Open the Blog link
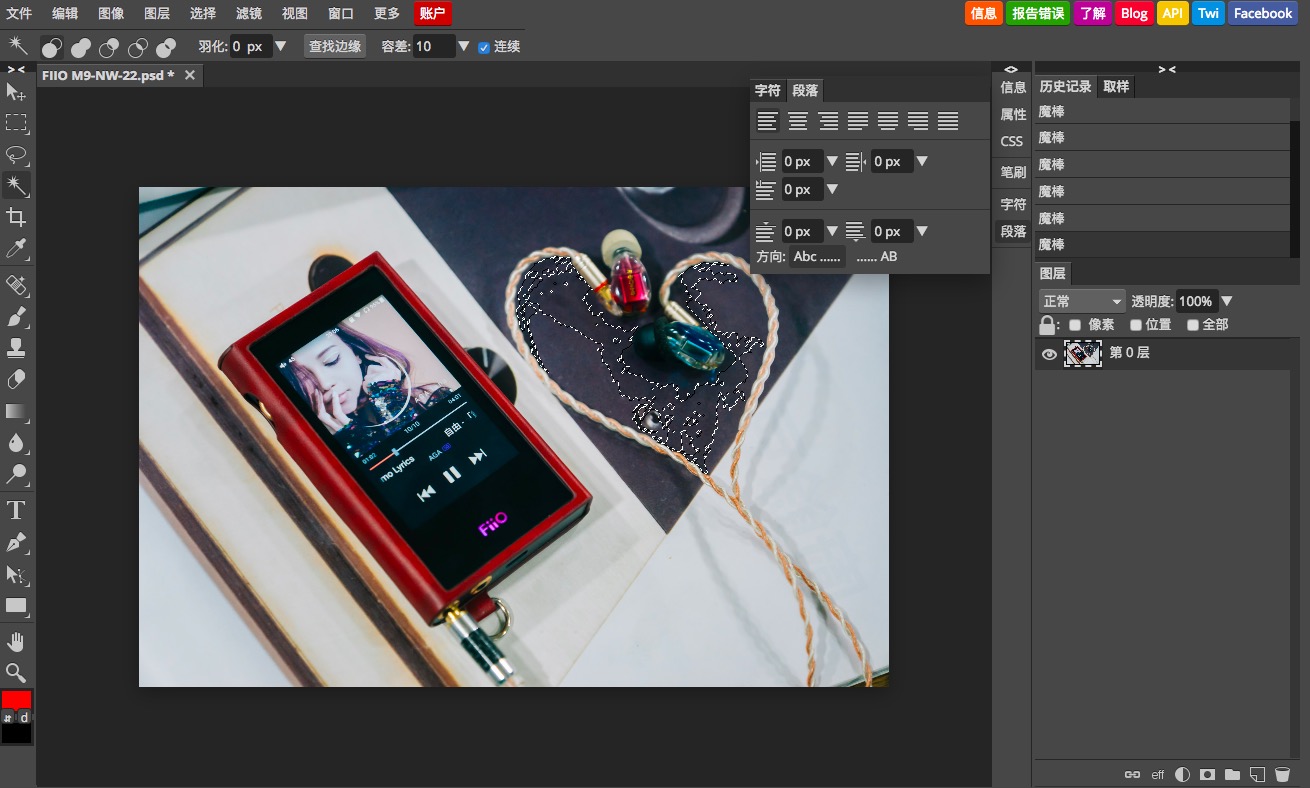The image size is (1310, 788). [1134, 13]
